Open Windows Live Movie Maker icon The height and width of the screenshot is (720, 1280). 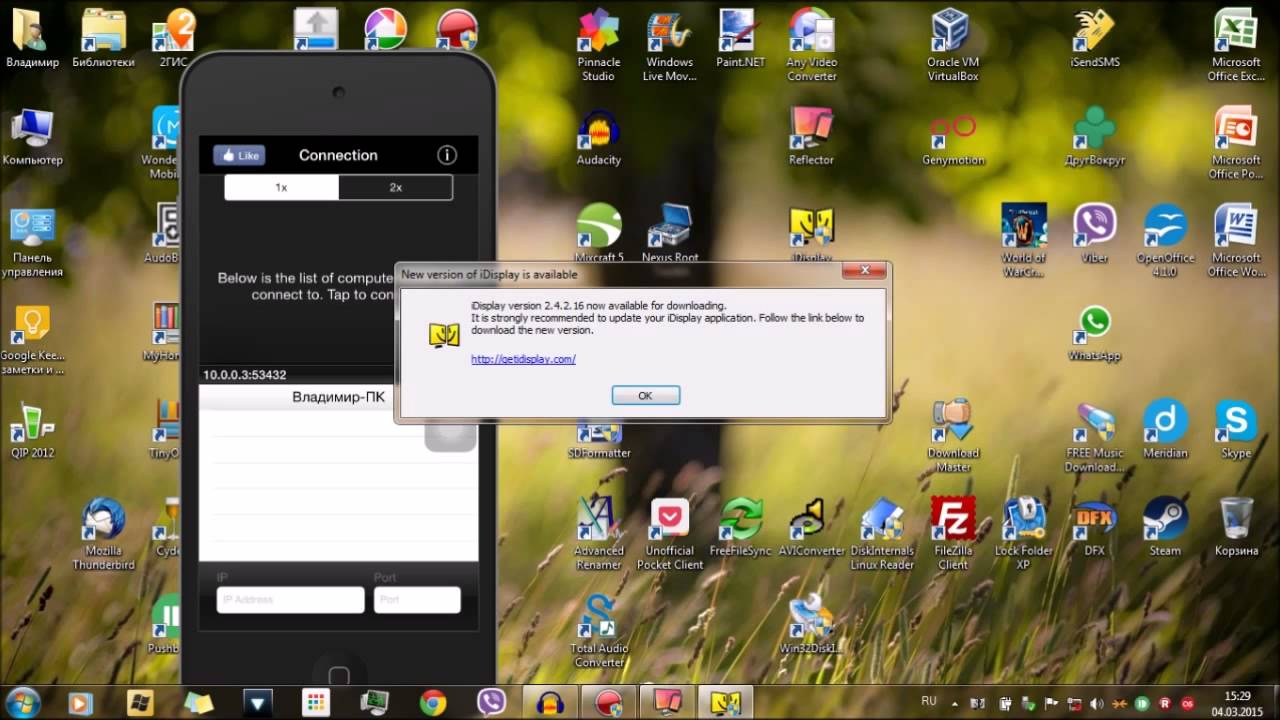(x=669, y=46)
